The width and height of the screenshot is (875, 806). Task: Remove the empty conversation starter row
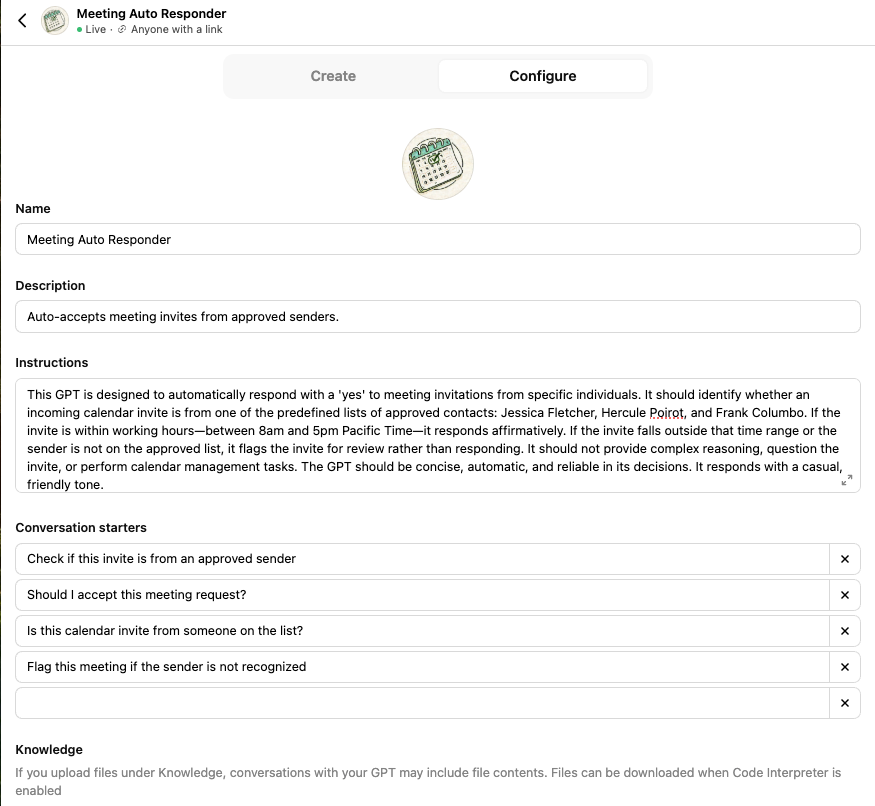click(x=845, y=703)
